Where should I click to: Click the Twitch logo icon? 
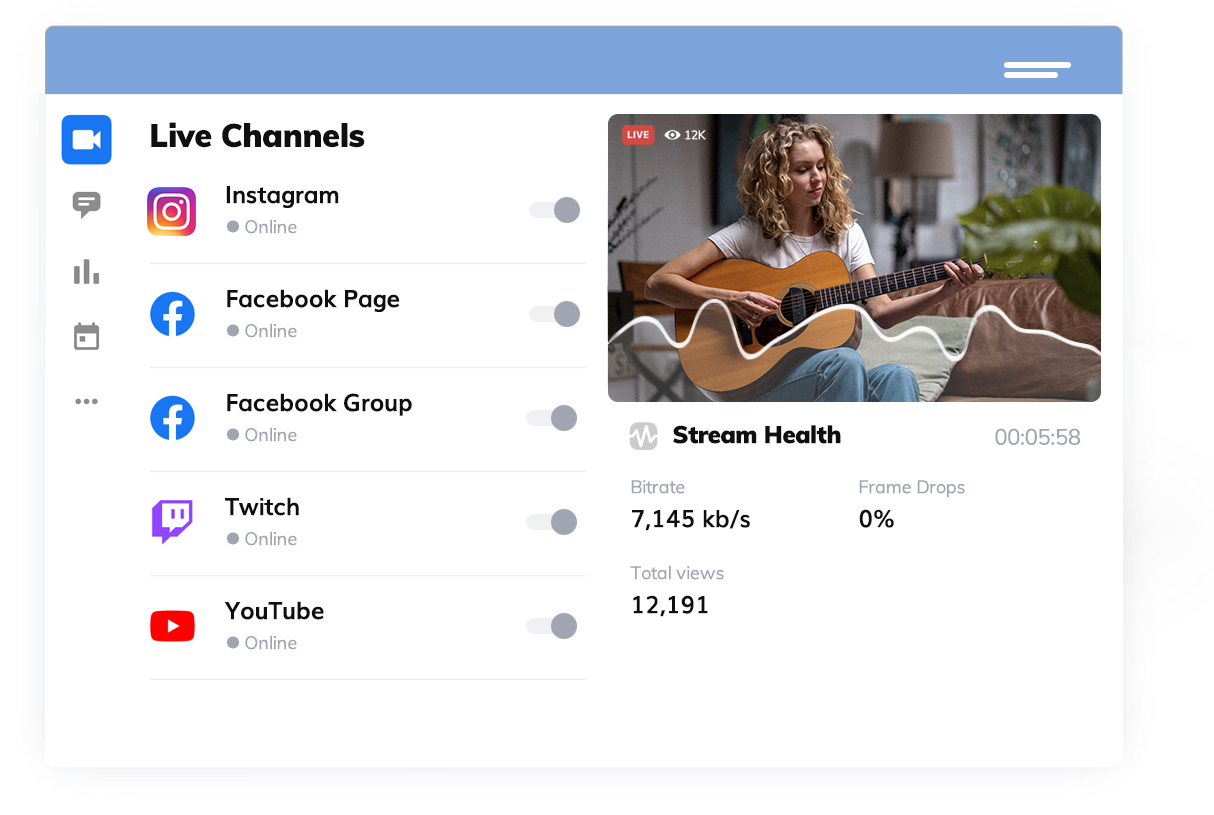172,522
